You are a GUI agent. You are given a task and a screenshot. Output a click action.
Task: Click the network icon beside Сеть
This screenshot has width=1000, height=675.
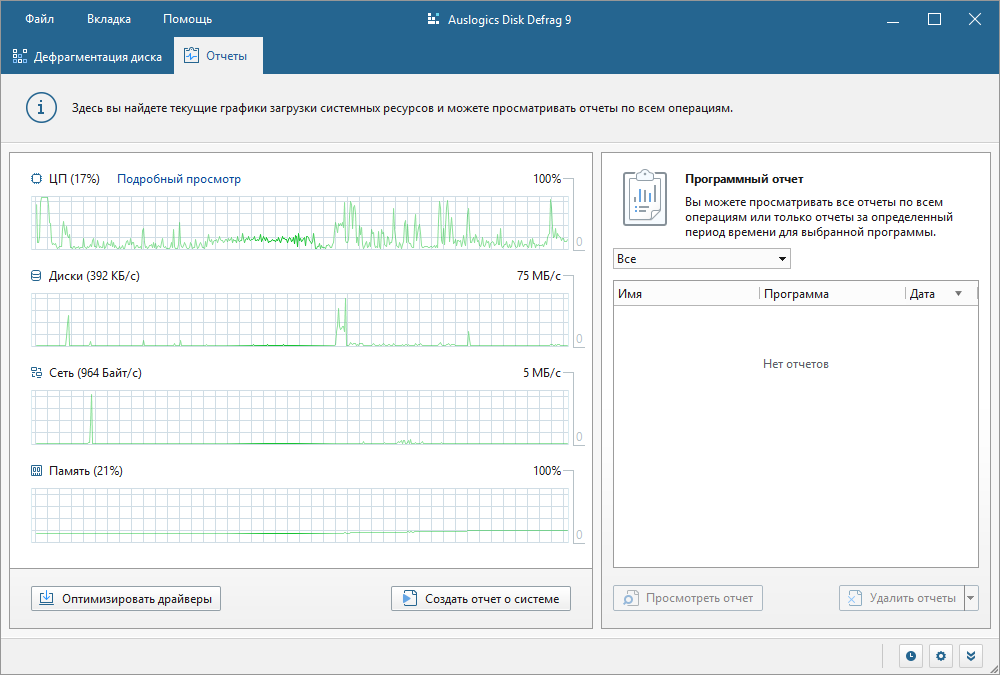tap(38, 373)
